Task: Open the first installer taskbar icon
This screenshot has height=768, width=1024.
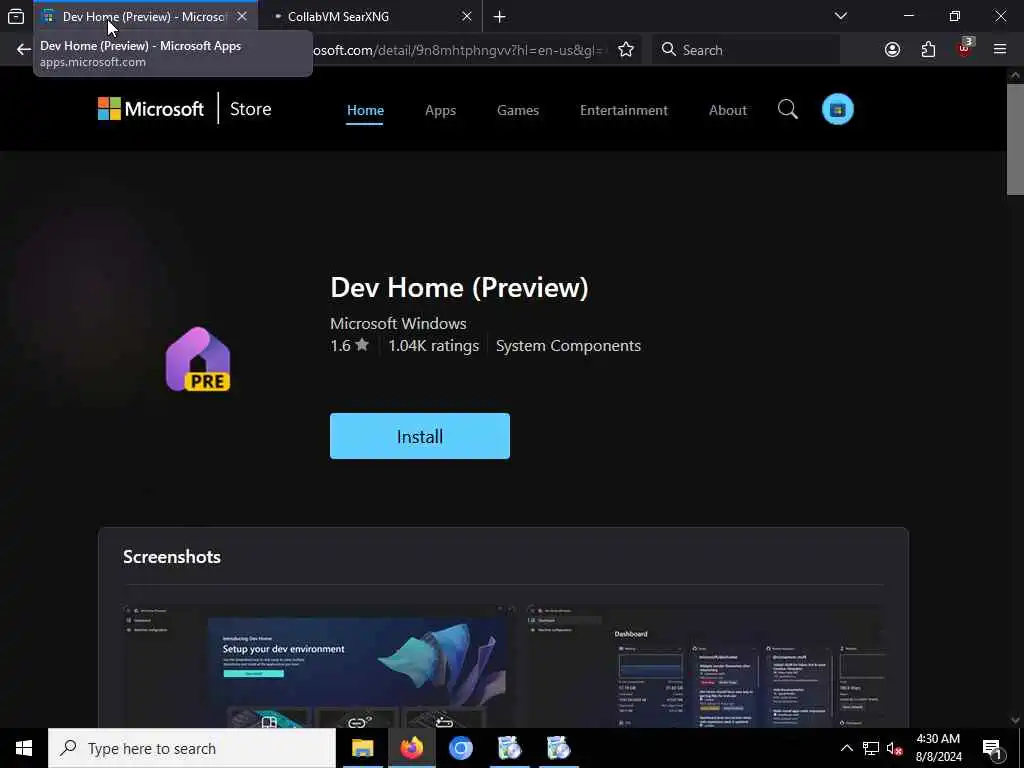Action: tap(509, 748)
